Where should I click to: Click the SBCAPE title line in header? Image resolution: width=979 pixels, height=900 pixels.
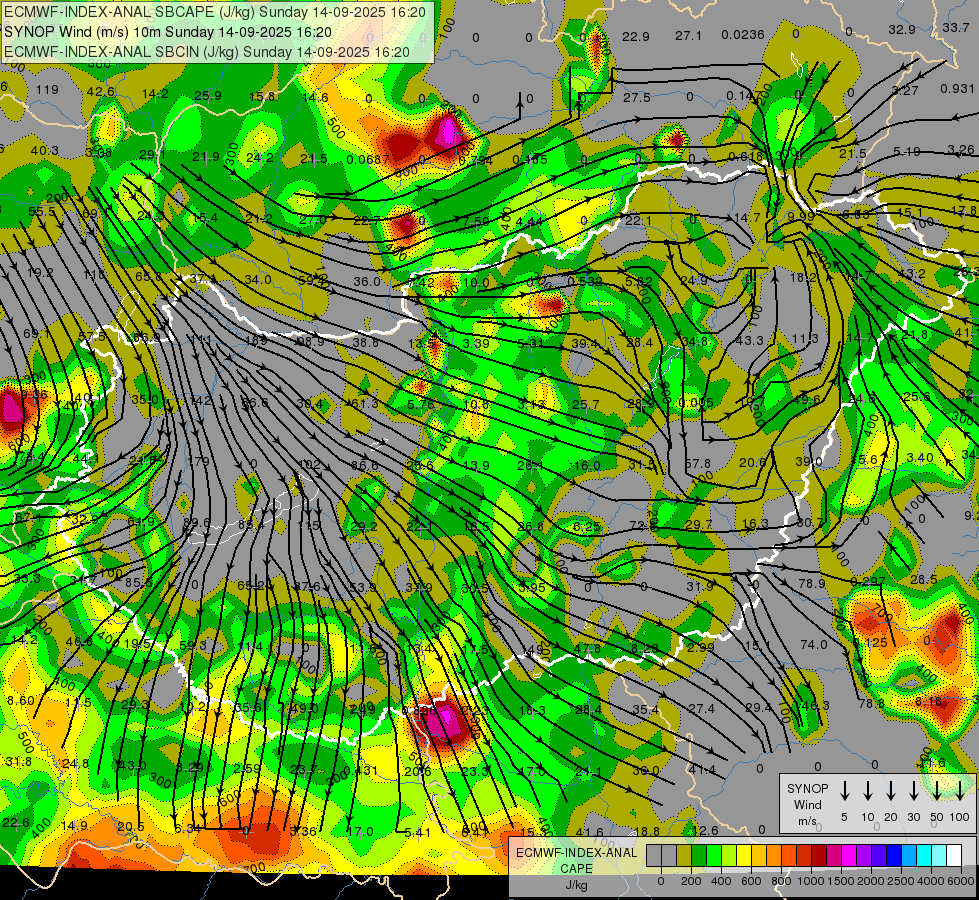point(215,12)
